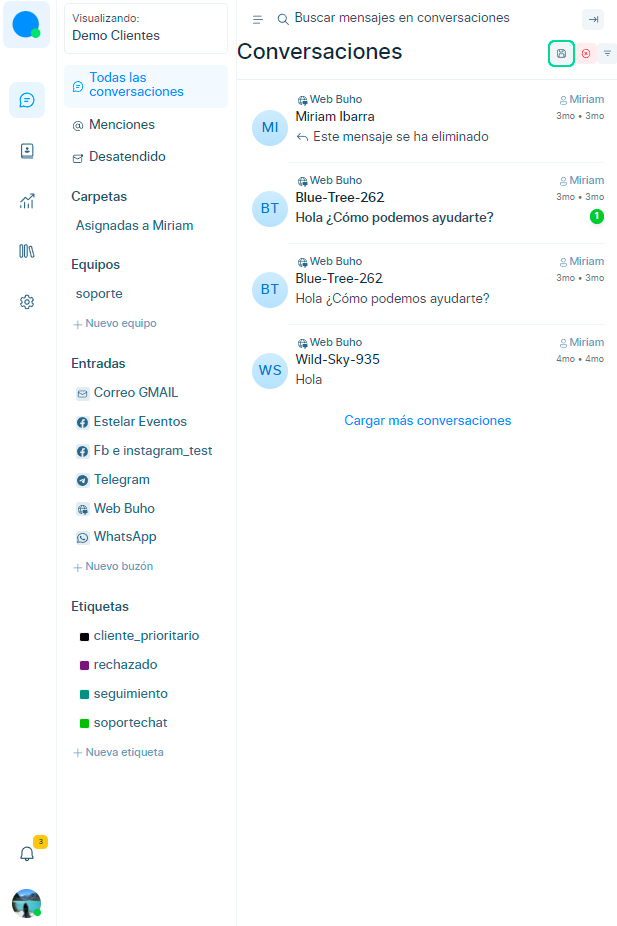This screenshot has height=926, width=617.
Task: Select Desatendido in the sidebar
Action: [126, 157]
